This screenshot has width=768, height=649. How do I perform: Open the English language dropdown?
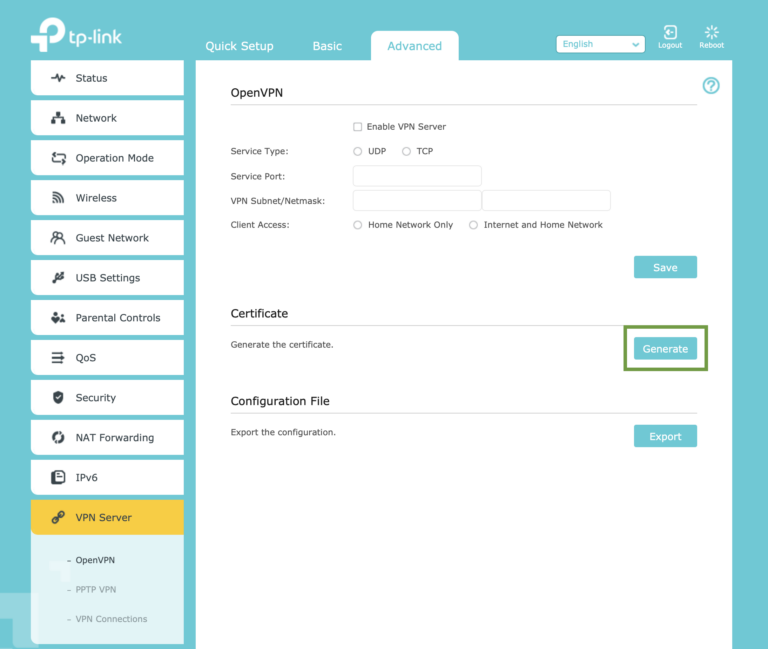[600, 44]
